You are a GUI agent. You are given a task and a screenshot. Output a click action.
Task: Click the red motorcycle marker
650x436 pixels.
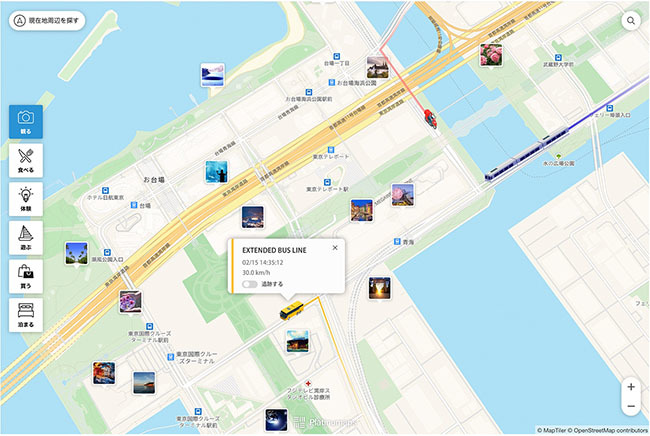coord(431,119)
